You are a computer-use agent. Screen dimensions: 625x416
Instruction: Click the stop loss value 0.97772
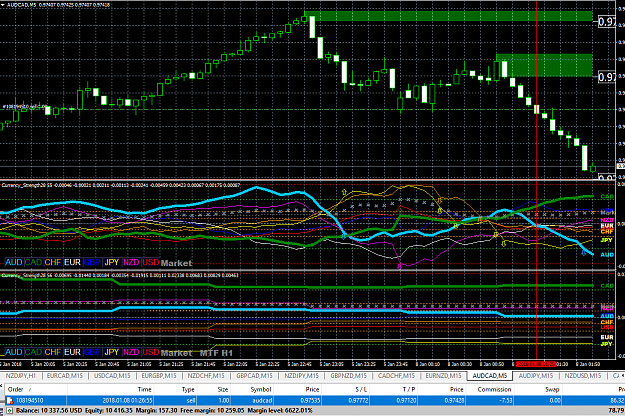pyautogui.click(x=359, y=400)
